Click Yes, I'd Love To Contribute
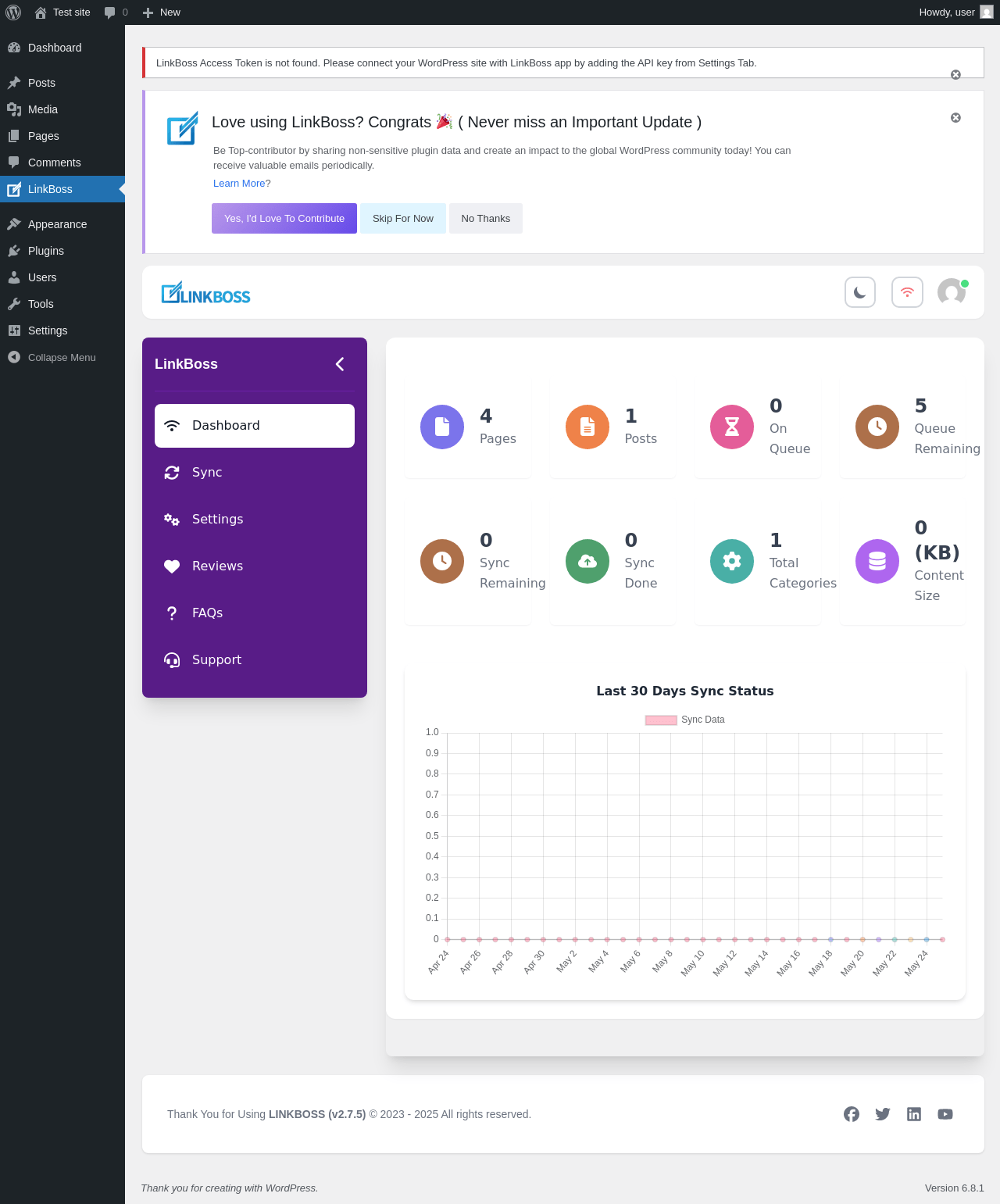 284,219
